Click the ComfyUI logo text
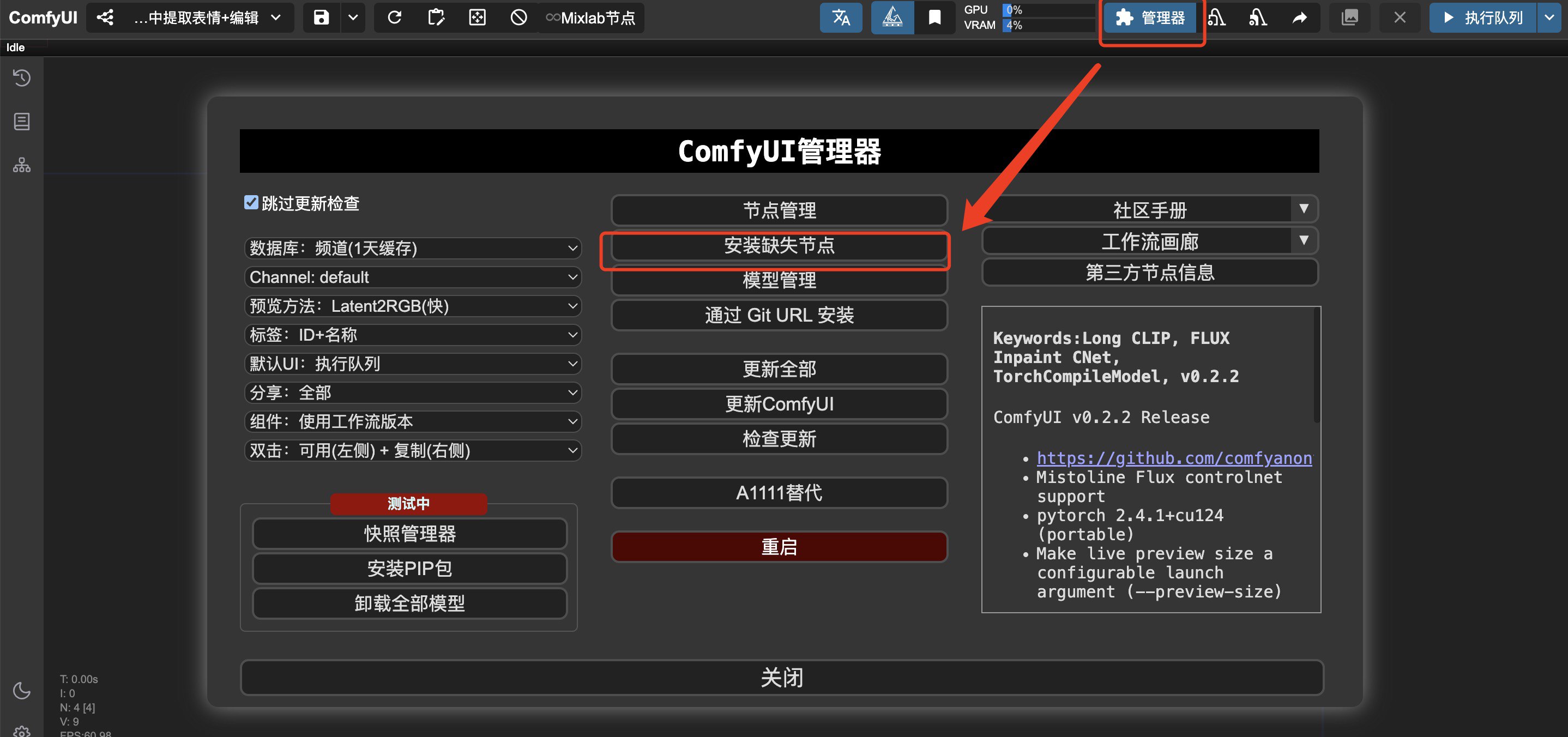Image resolution: width=1568 pixels, height=737 pixels. 43,17
